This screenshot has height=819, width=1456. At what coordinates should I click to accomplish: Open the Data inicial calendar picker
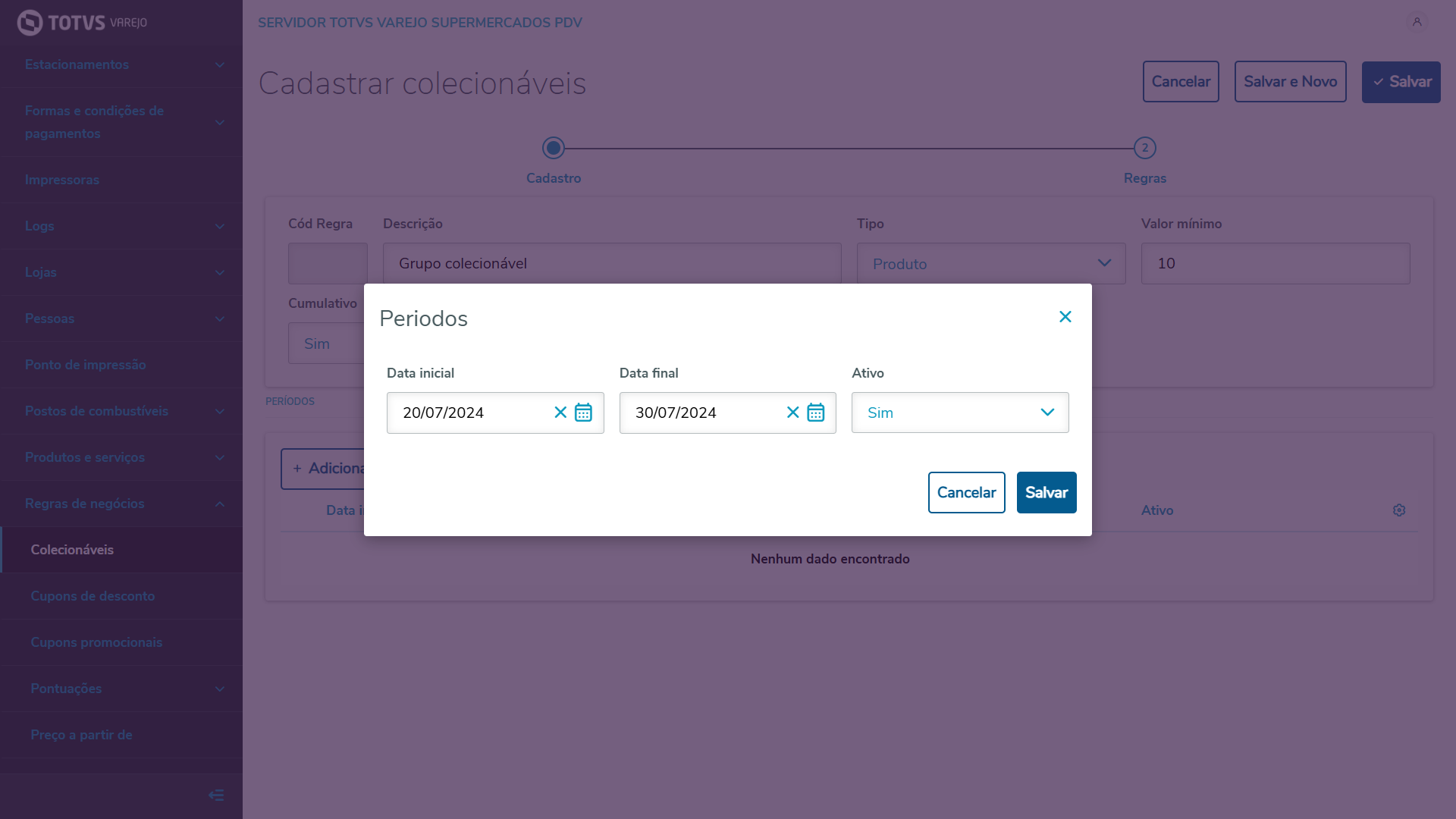click(583, 413)
